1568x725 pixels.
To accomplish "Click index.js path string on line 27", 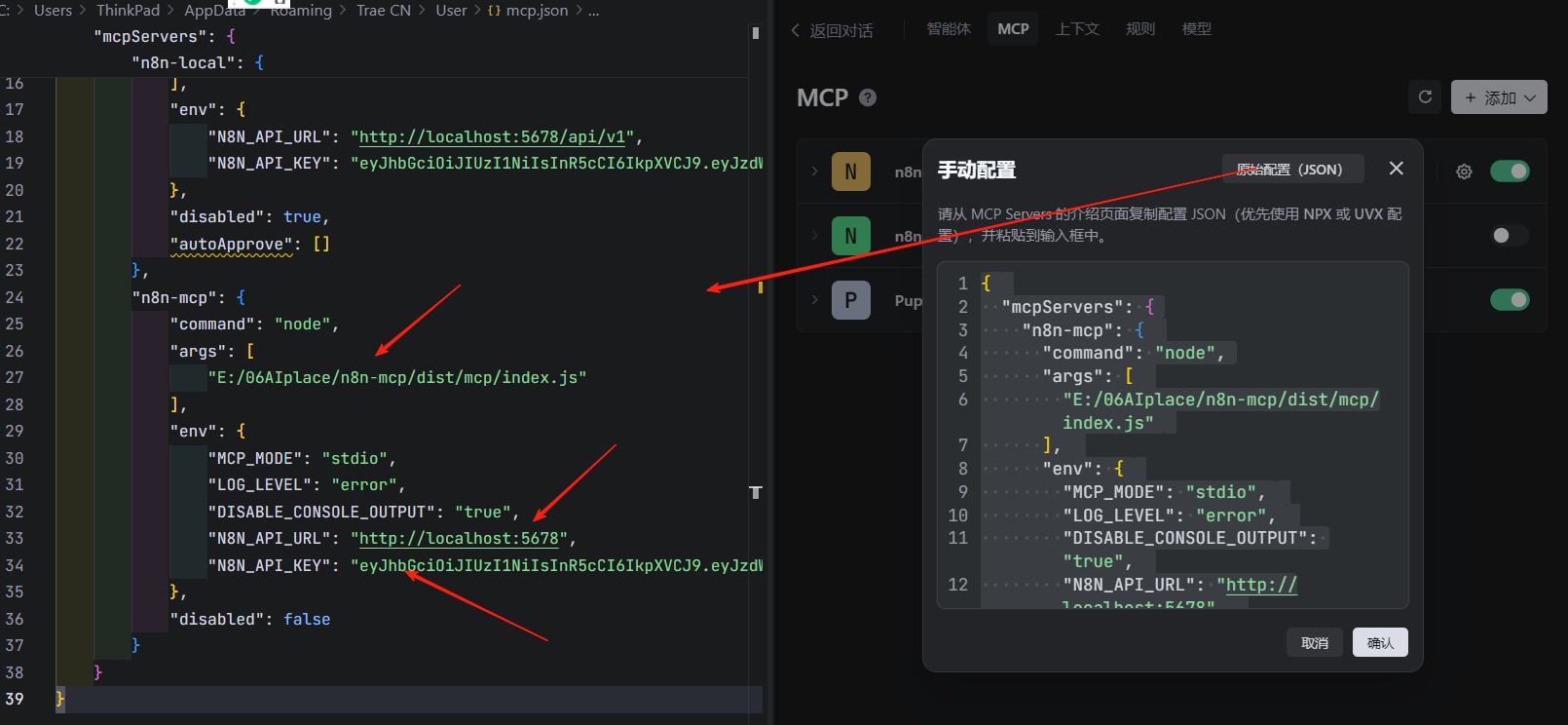I will [397, 377].
